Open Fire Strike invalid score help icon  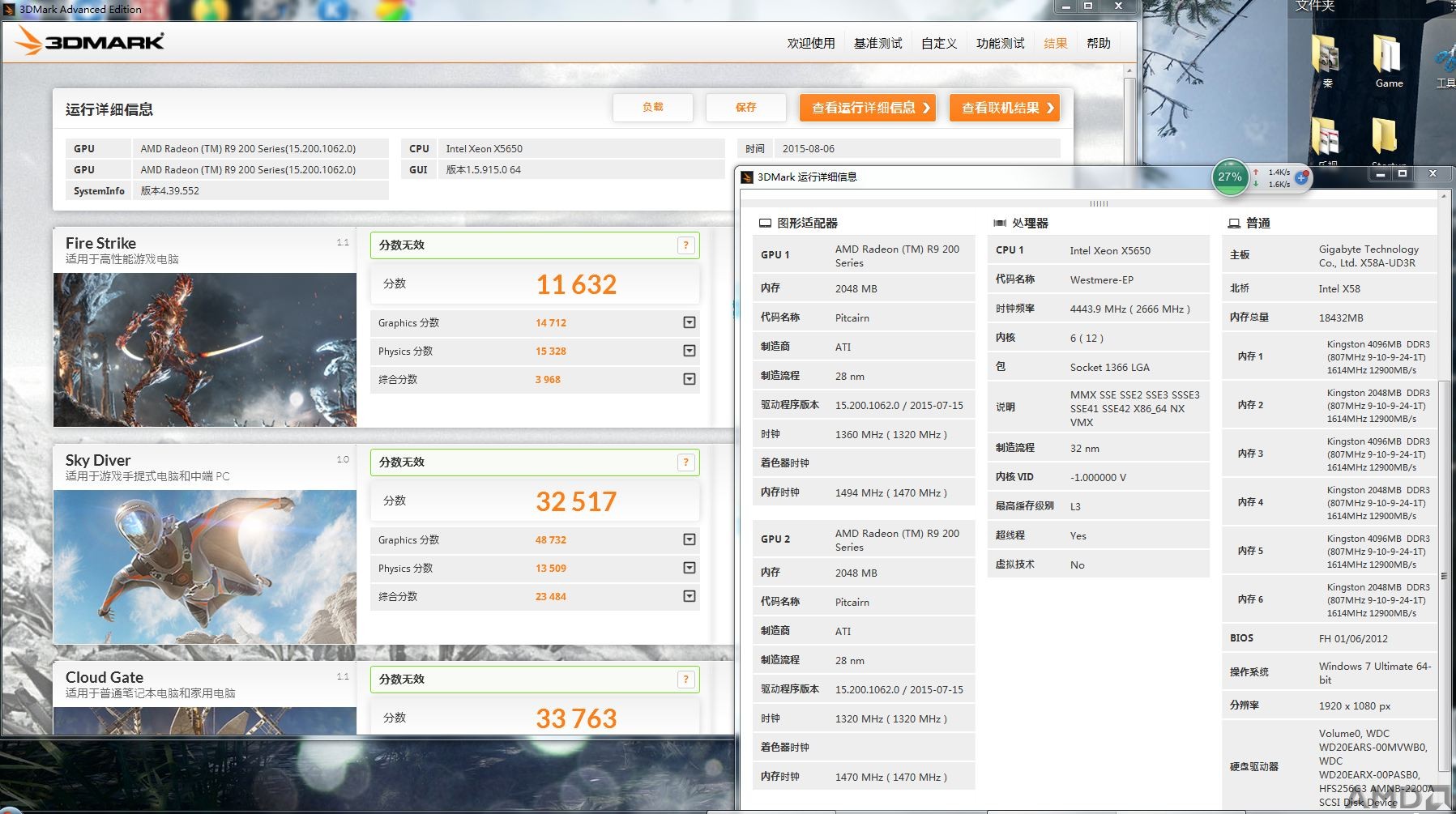pyautogui.click(x=685, y=245)
